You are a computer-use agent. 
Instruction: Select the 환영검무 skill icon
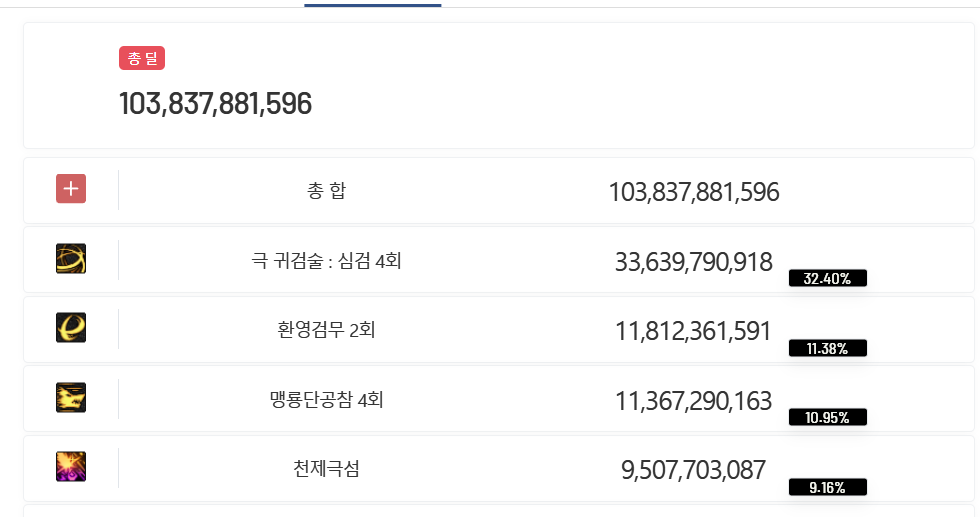click(x=71, y=328)
